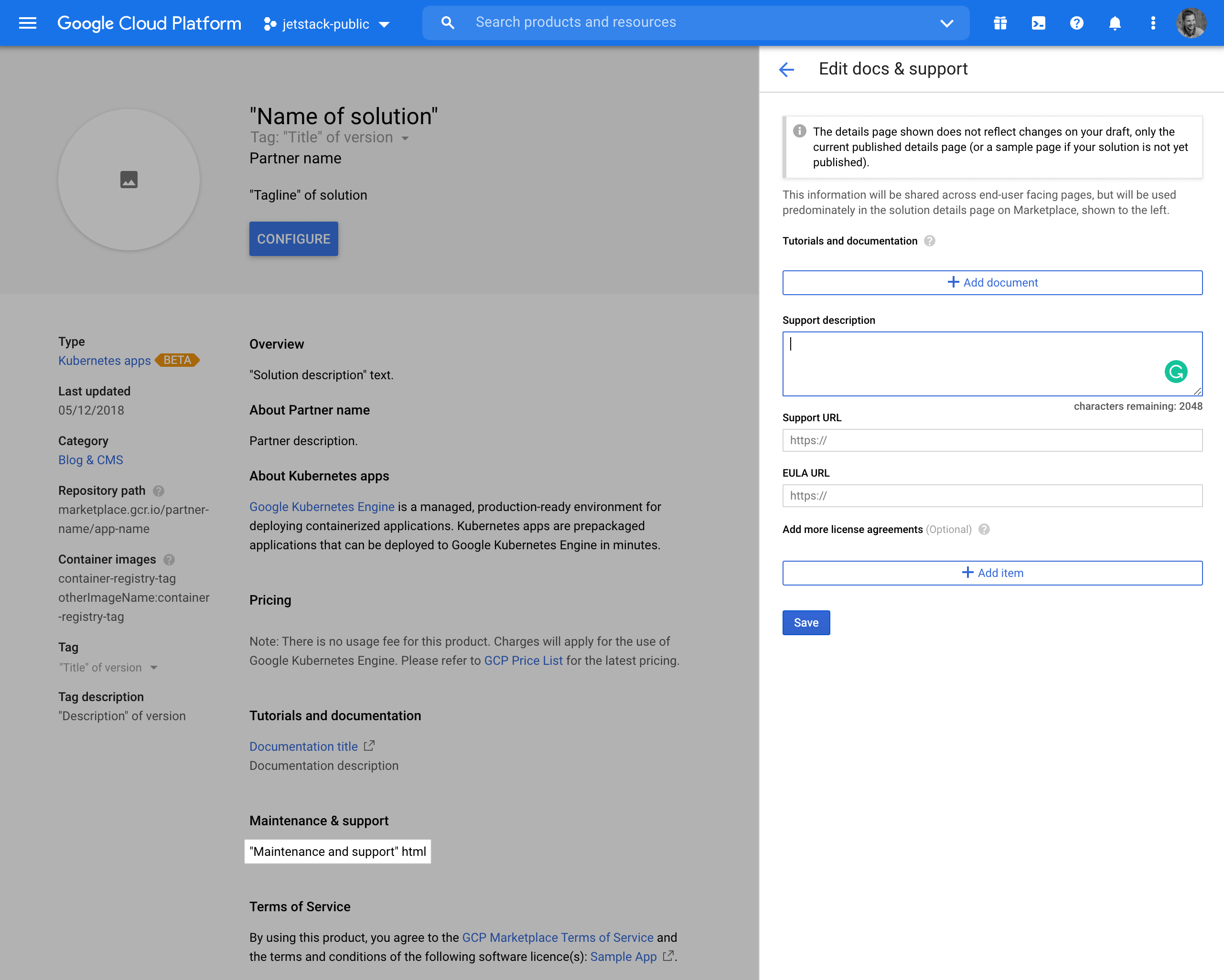Open the navigation hamburger menu
Viewport: 1224px width, 980px height.
(27, 23)
